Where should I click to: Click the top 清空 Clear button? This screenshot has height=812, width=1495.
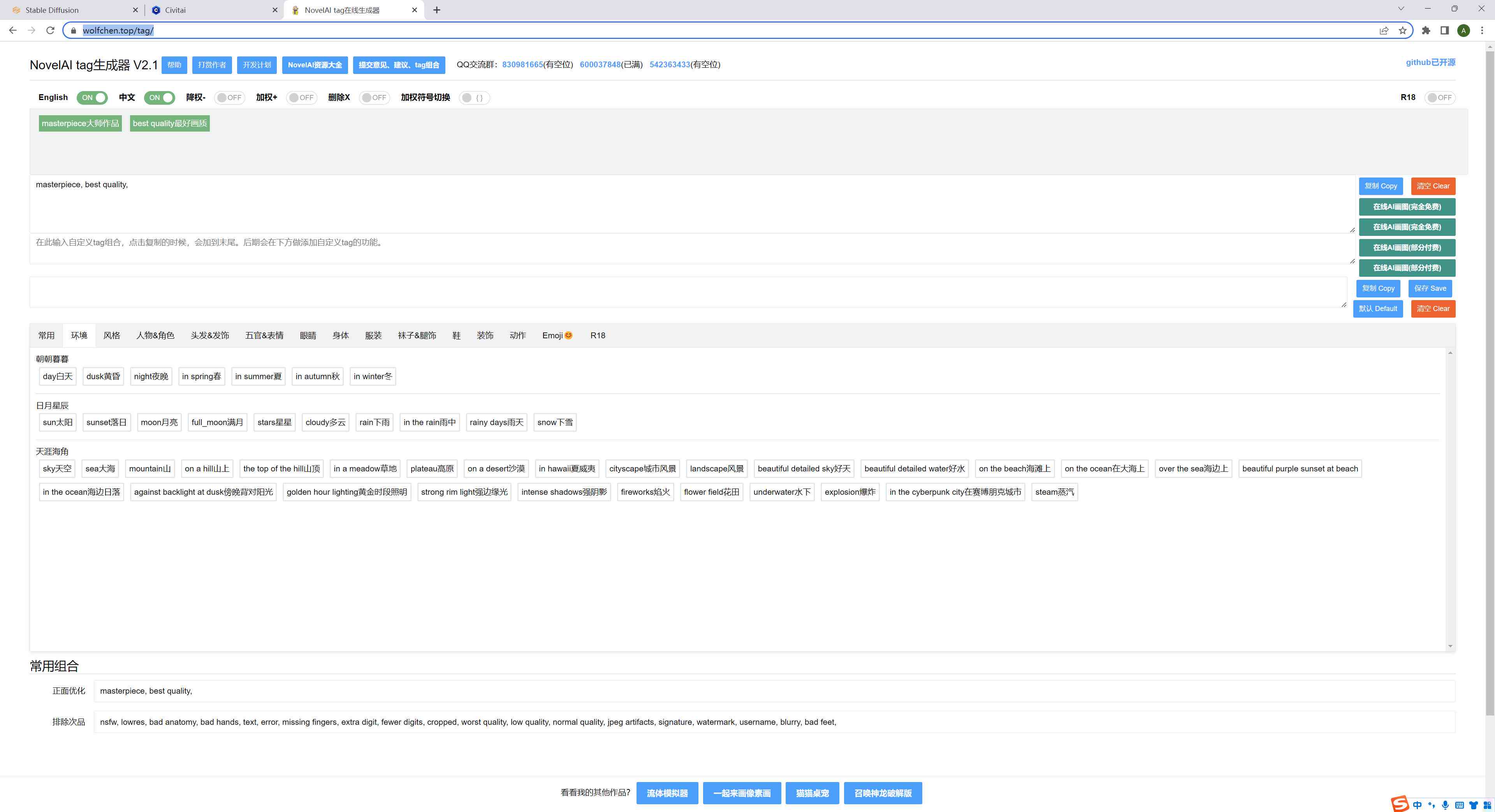1433,186
